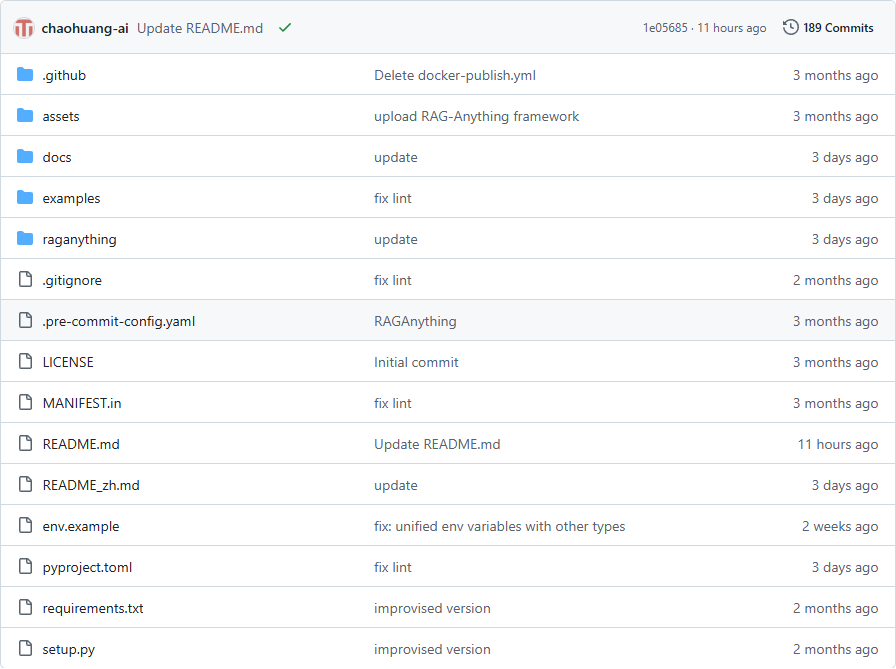
Task: Open commit hash 1e05685
Action: 665,28
